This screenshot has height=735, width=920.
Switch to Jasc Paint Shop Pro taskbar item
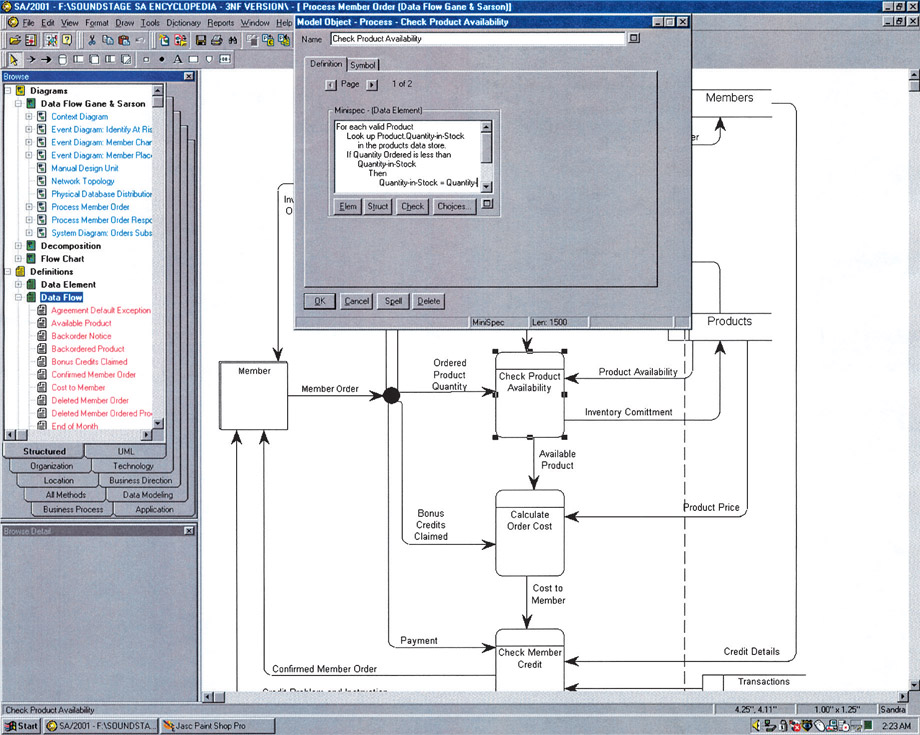[217, 726]
